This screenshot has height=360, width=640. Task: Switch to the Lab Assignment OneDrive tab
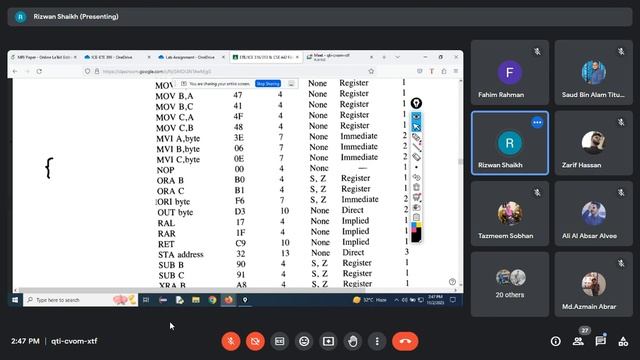pyautogui.click(x=191, y=57)
